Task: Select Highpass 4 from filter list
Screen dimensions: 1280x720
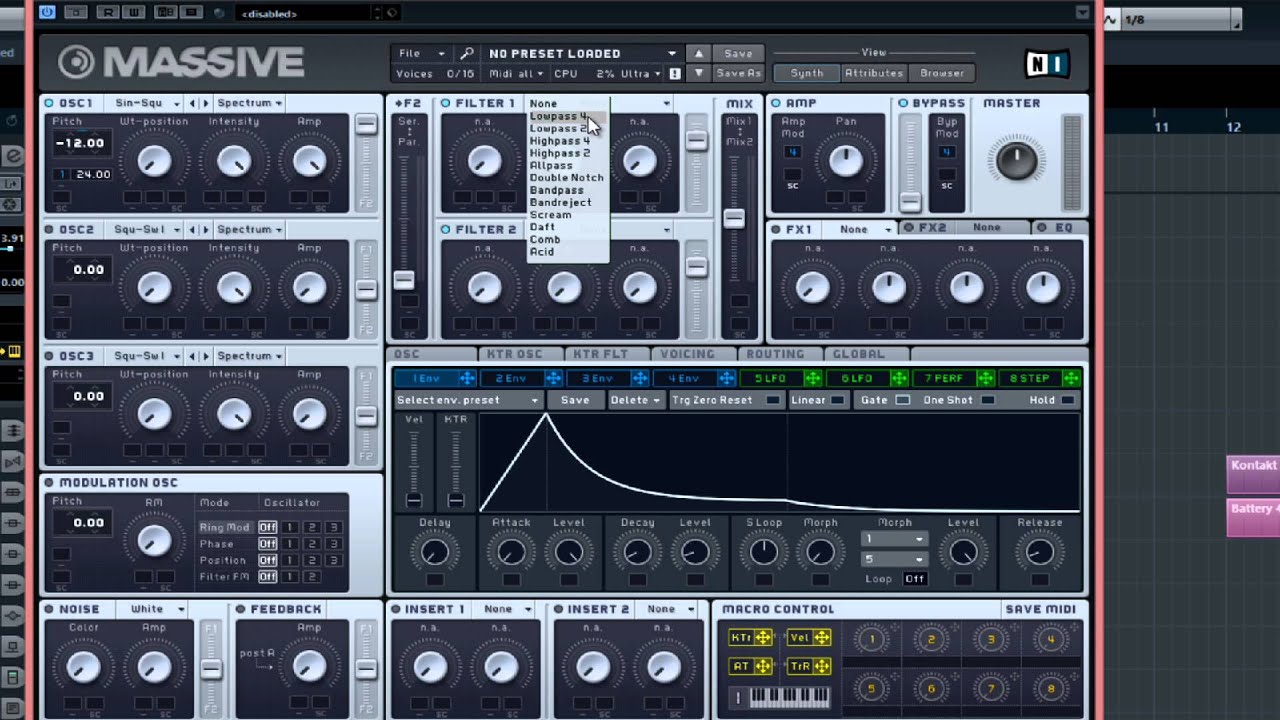Action: click(566, 141)
